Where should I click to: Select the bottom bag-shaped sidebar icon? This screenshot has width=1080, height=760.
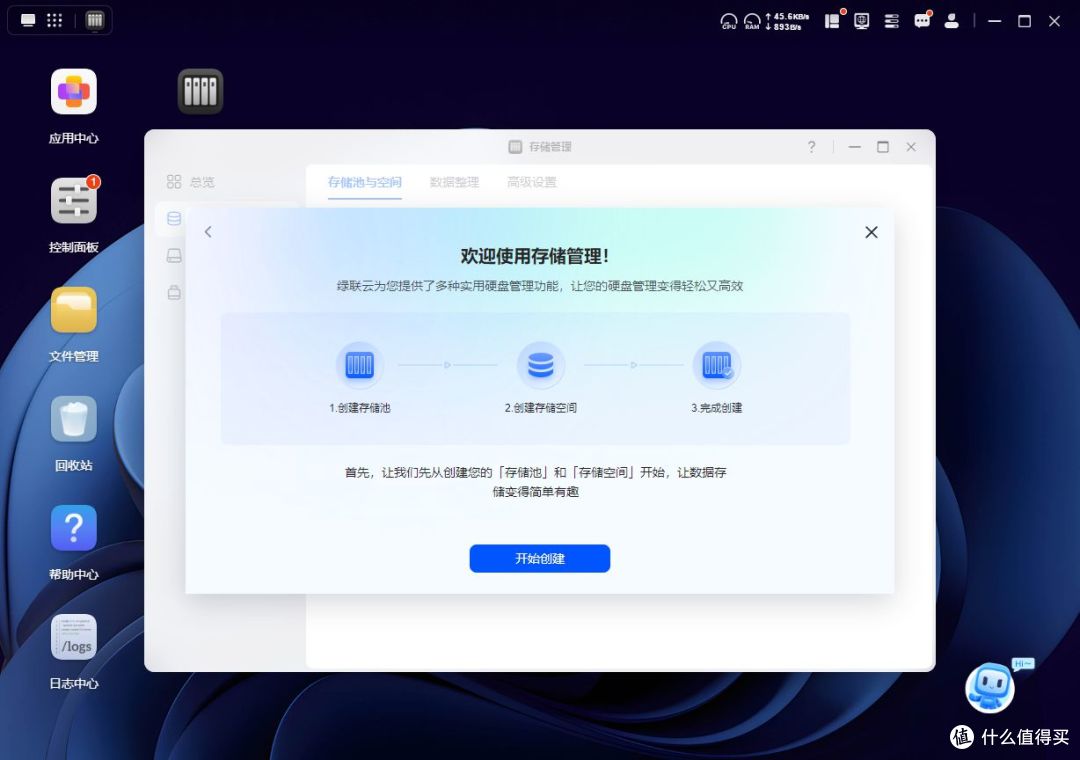point(174,292)
